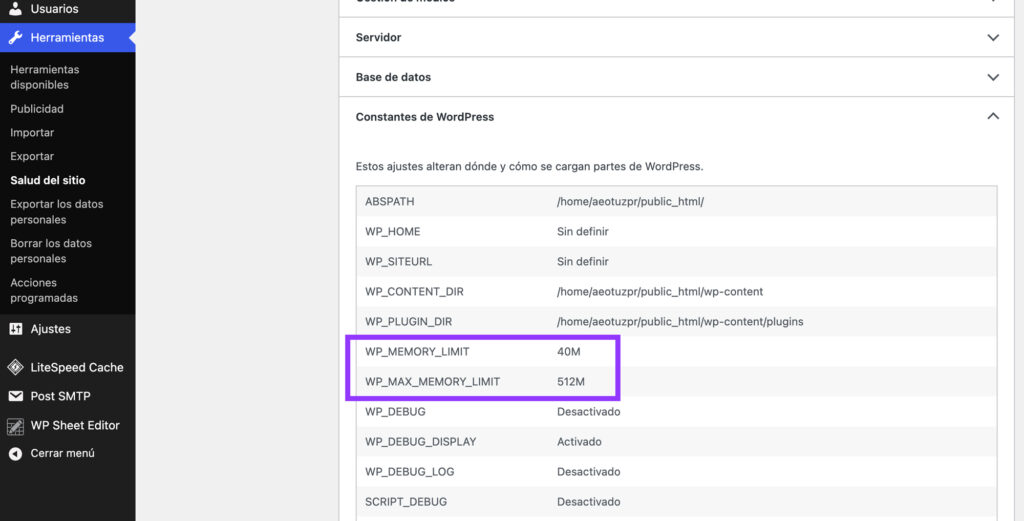This screenshot has width=1024, height=521.
Task: Click the wp-content/plugins path value
Action: (x=680, y=322)
